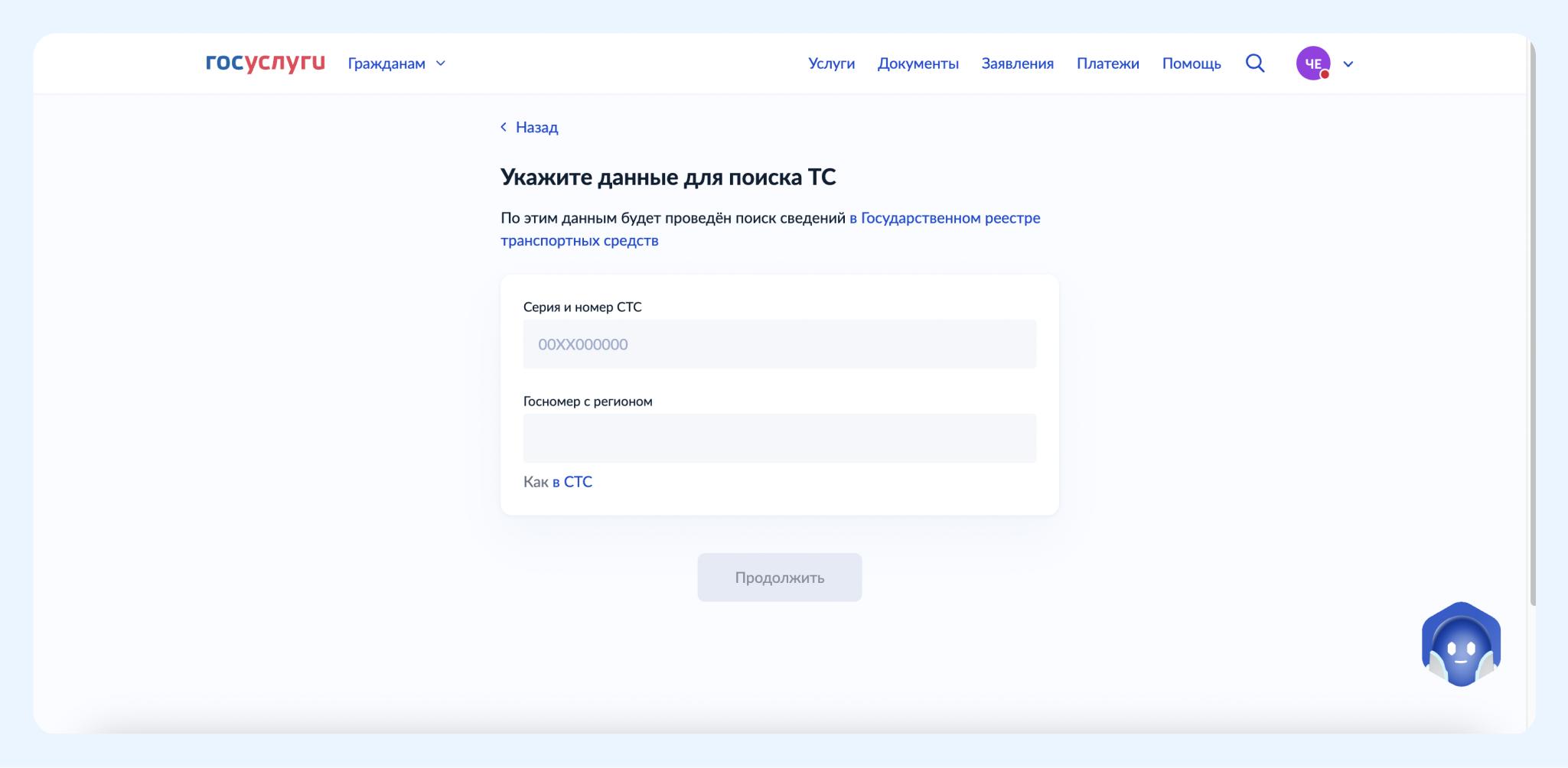Go to the Документы section
Image resolution: width=1568 pixels, height=768 pixels.
pos(918,63)
